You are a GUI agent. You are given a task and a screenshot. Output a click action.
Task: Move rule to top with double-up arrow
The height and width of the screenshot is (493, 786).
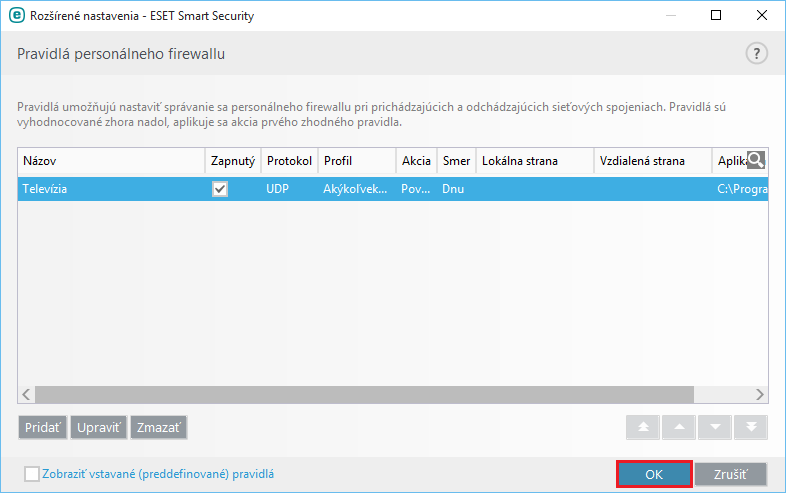point(642,427)
